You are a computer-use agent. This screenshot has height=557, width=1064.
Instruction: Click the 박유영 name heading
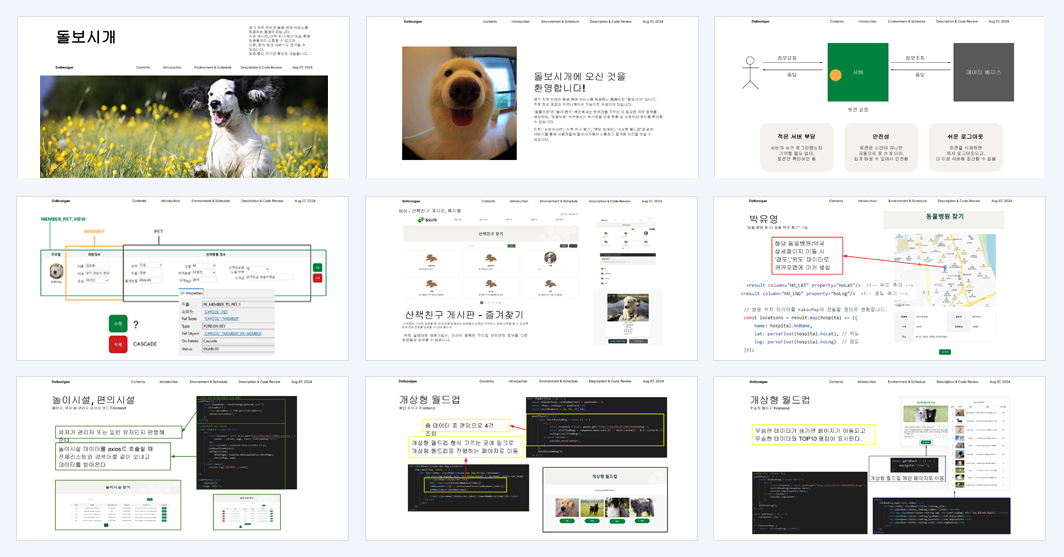[763, 219]
